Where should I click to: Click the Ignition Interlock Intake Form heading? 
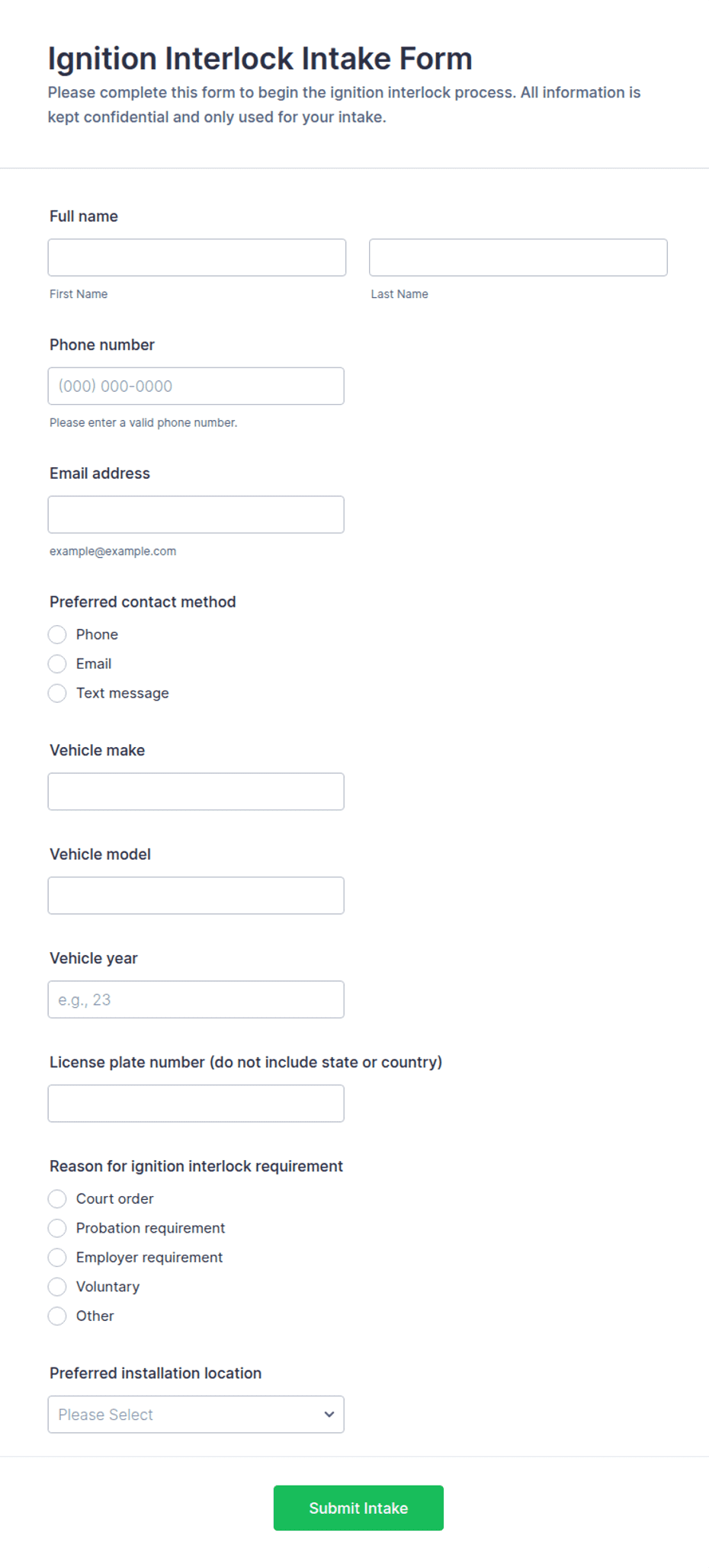pyautogui.click(x=260, y=59)
